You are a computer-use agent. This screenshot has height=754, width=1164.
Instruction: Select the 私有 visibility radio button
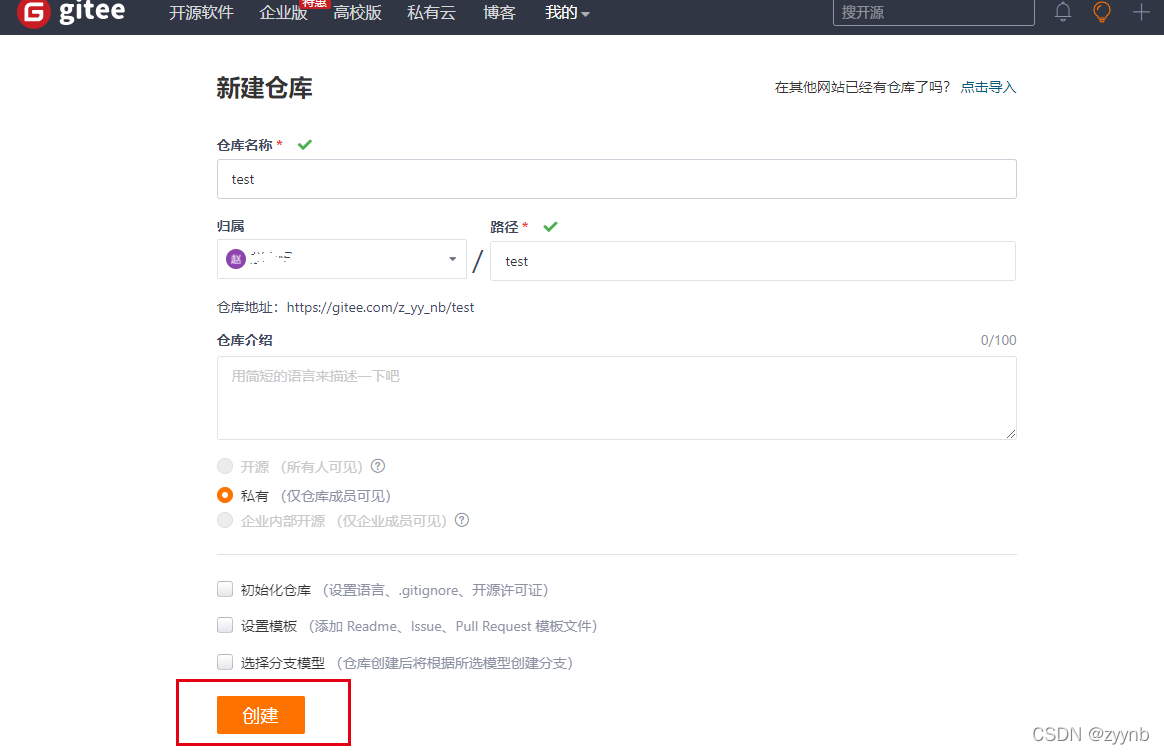pos(225,494)
